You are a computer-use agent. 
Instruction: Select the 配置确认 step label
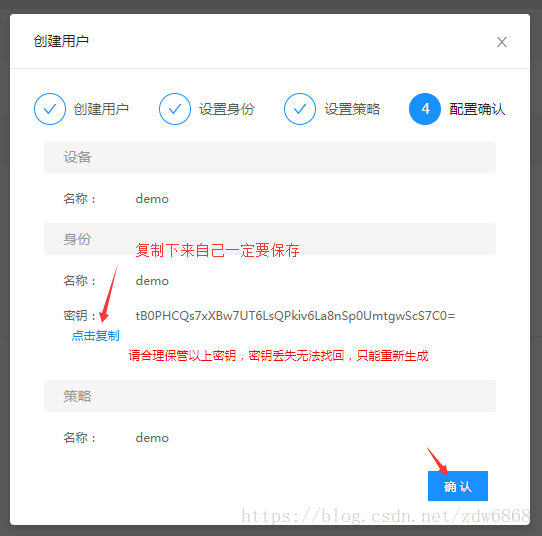click(477, 109)
